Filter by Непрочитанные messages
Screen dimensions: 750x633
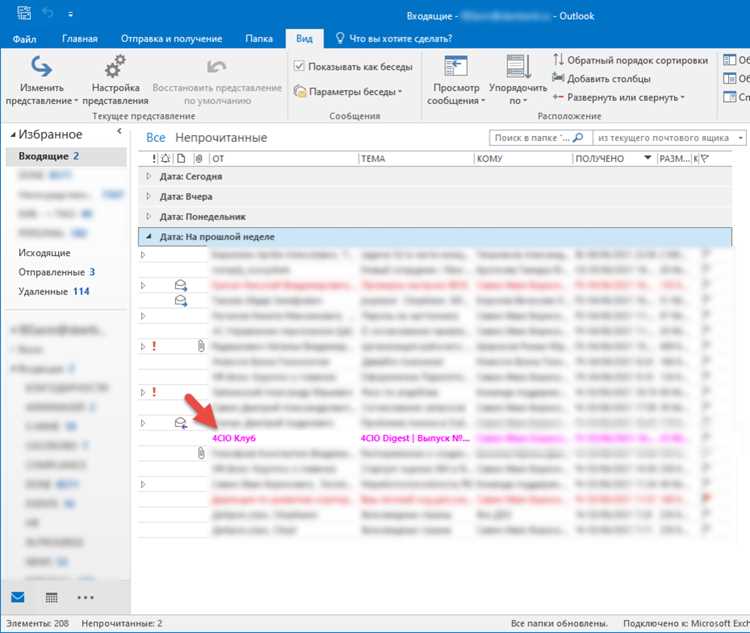pos(221,138)
